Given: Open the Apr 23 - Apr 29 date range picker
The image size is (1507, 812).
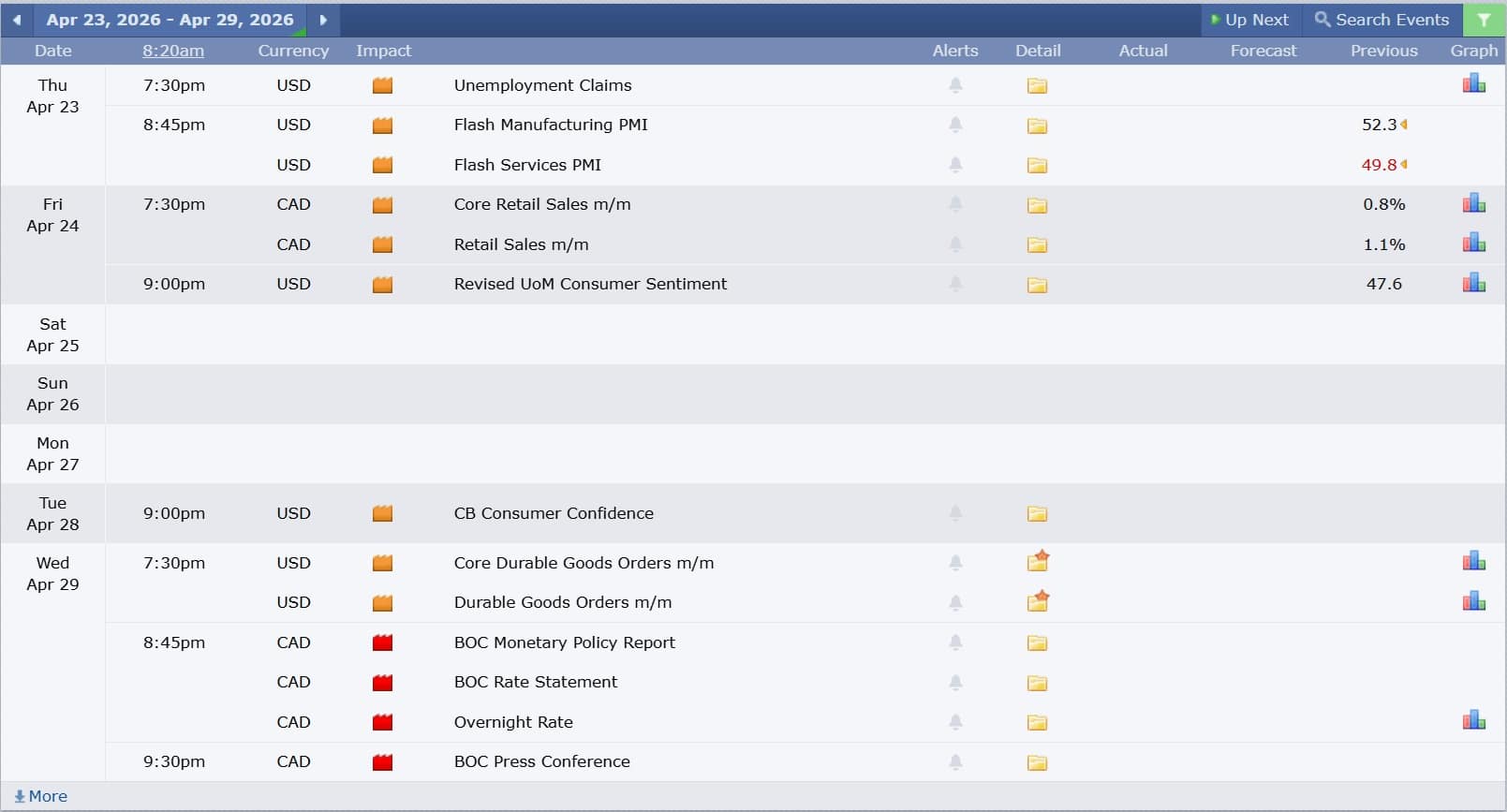Looking at the screenshot, I should (170, 20).
